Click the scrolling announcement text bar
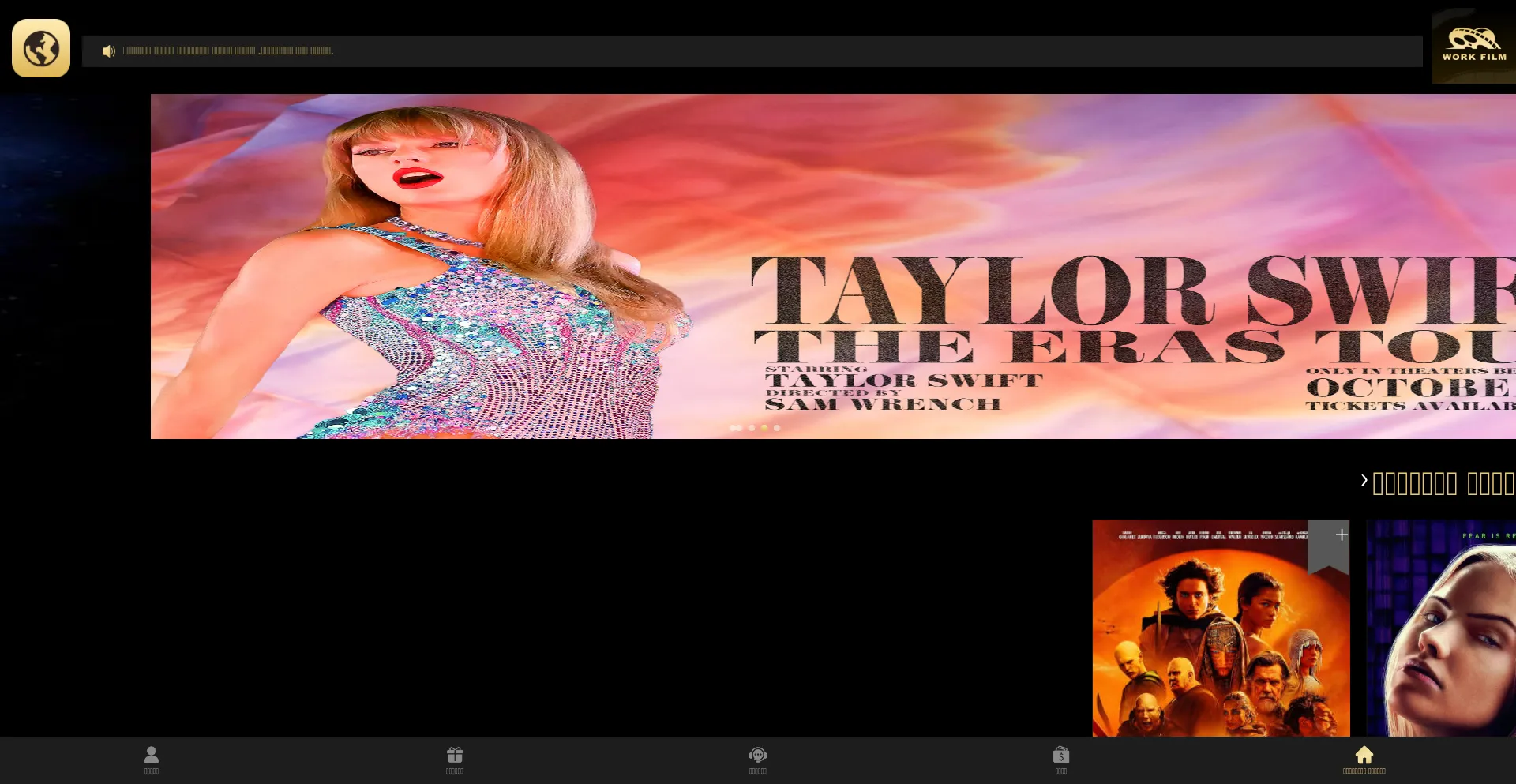1516x784 pixels. pos(750,51)
